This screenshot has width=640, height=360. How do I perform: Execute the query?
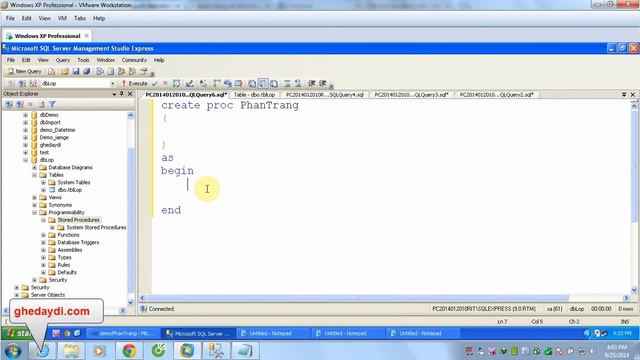click(135, 83)
